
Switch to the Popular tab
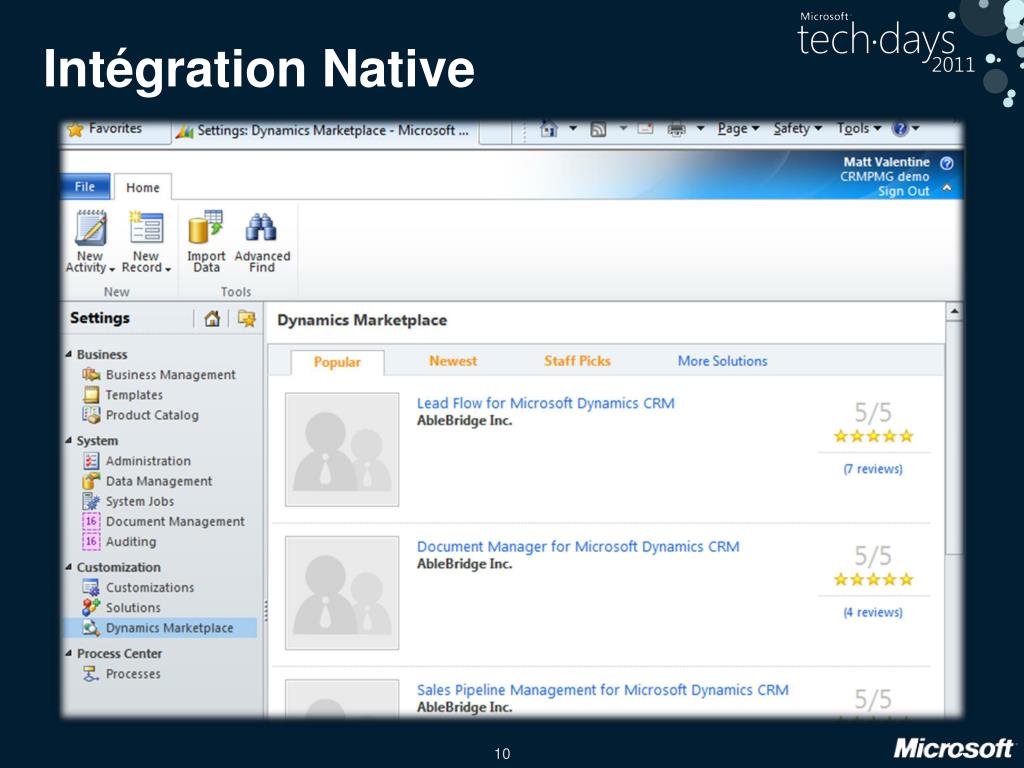(337, 362)
